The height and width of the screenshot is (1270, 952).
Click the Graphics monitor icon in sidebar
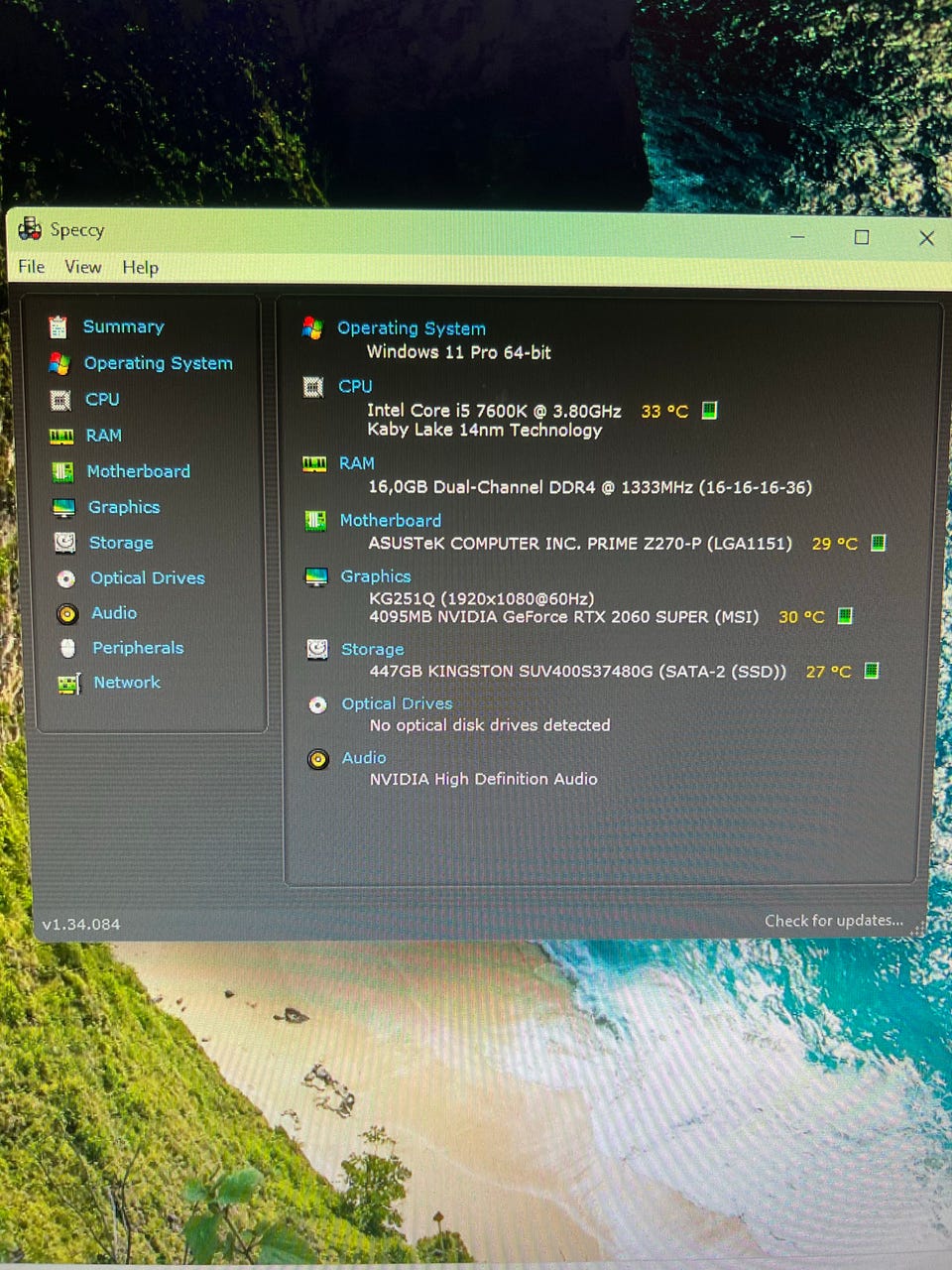(x=63, y=507)
